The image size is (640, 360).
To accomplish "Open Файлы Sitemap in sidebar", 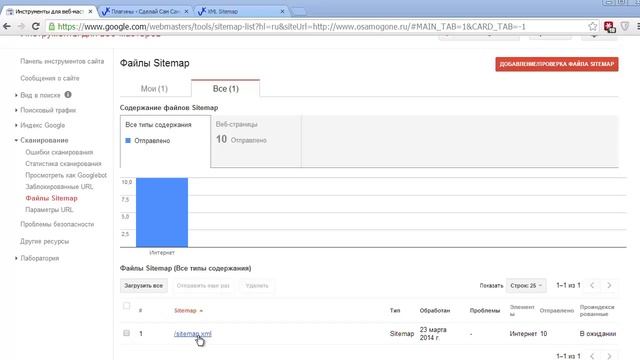I will [x=51, y=198].
